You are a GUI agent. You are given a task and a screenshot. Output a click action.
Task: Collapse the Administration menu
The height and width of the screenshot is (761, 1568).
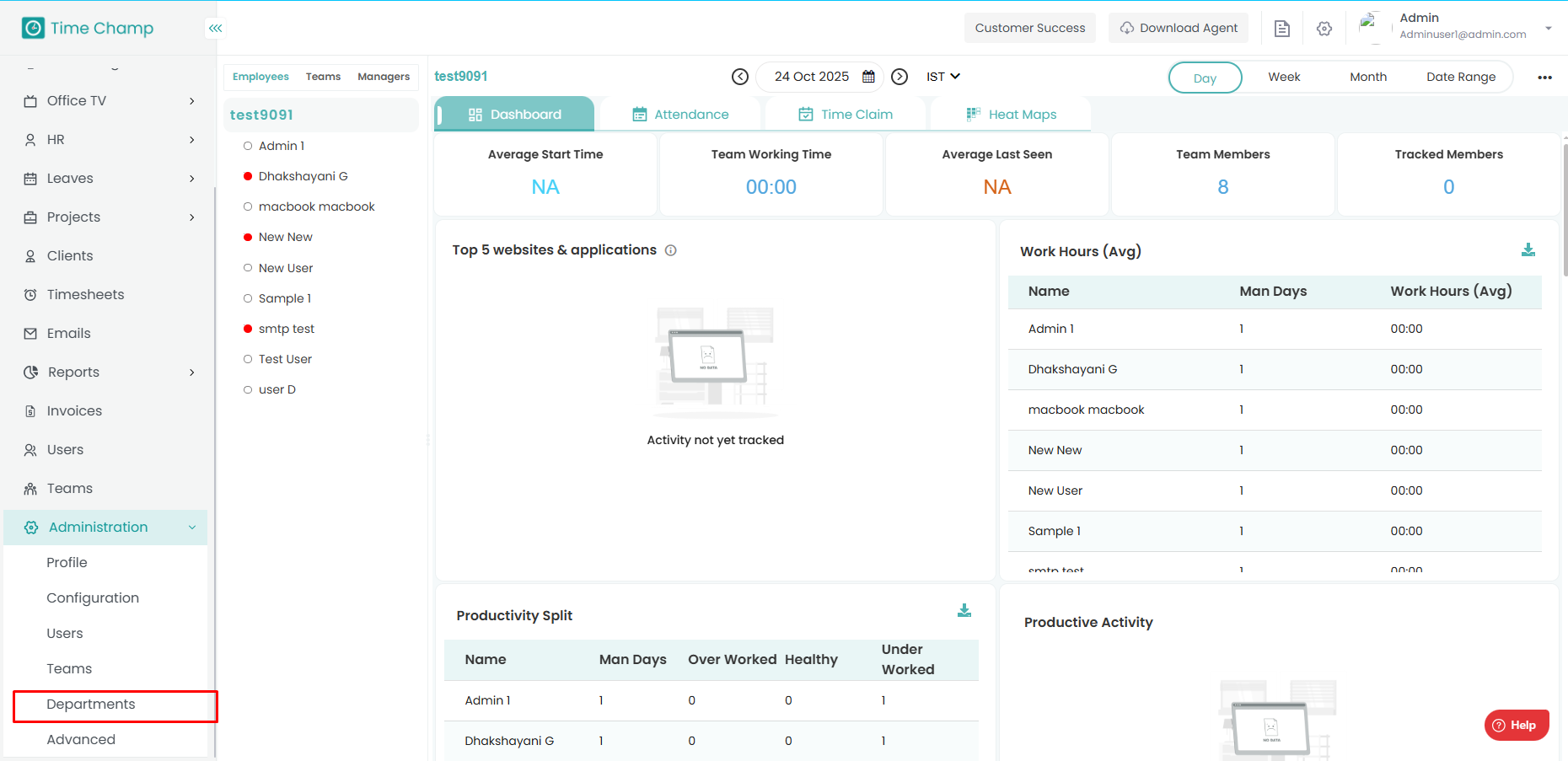[x=191, y=528]
